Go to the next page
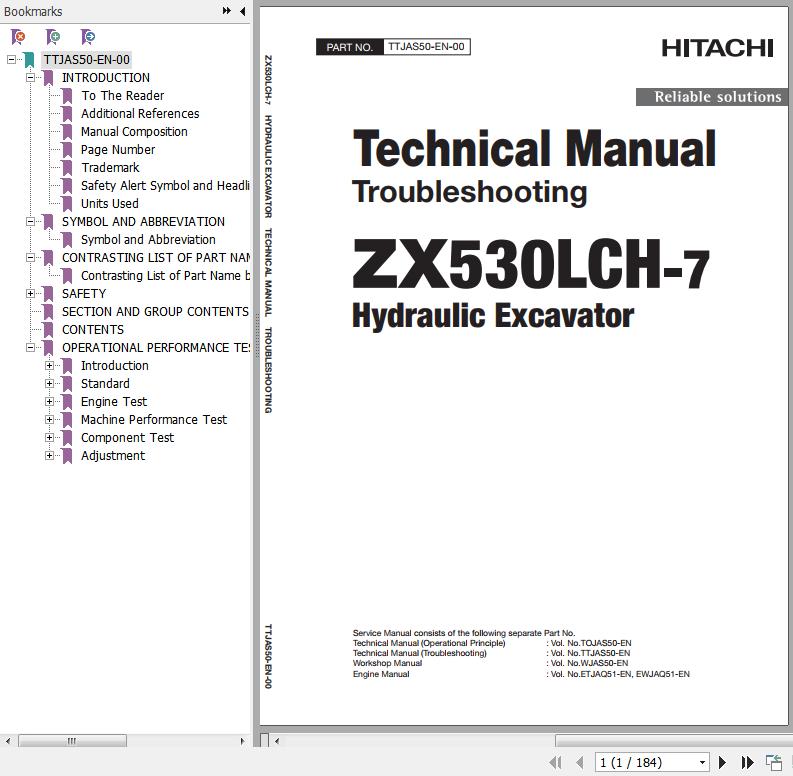Screen dimensions: 793x776 [722, 762]
